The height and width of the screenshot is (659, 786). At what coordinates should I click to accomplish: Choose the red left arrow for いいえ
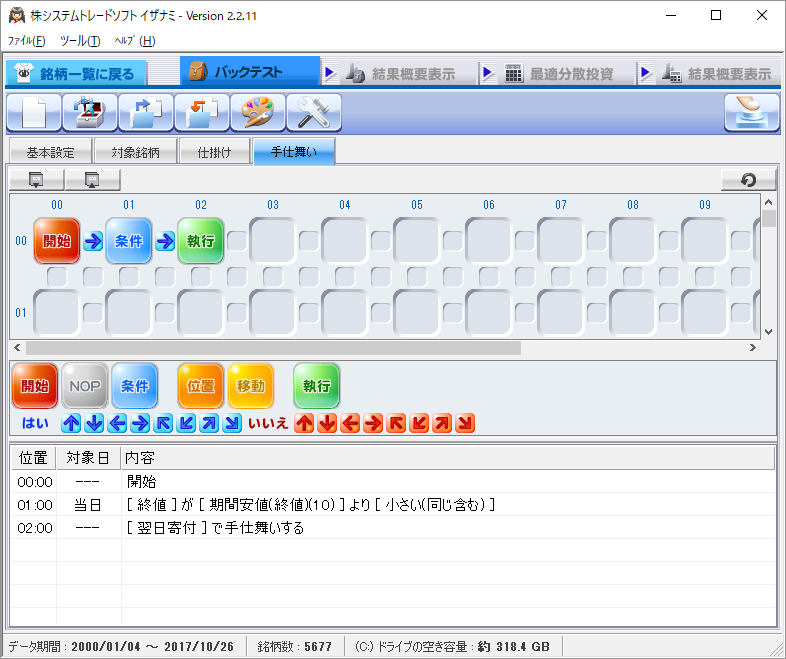pyautogui.click(x=350, y=423)
